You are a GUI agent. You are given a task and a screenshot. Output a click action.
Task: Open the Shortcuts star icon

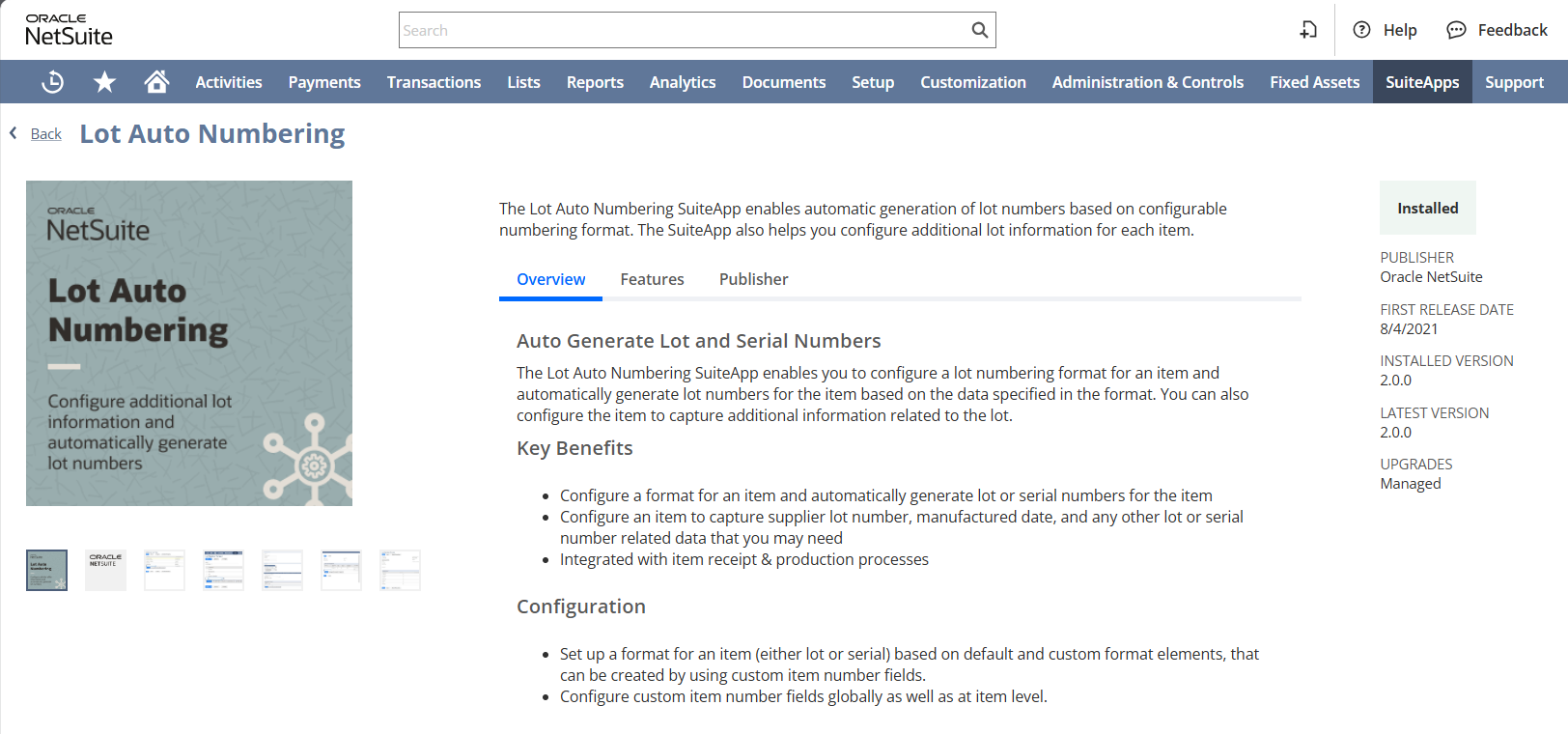tap(104, 82)
